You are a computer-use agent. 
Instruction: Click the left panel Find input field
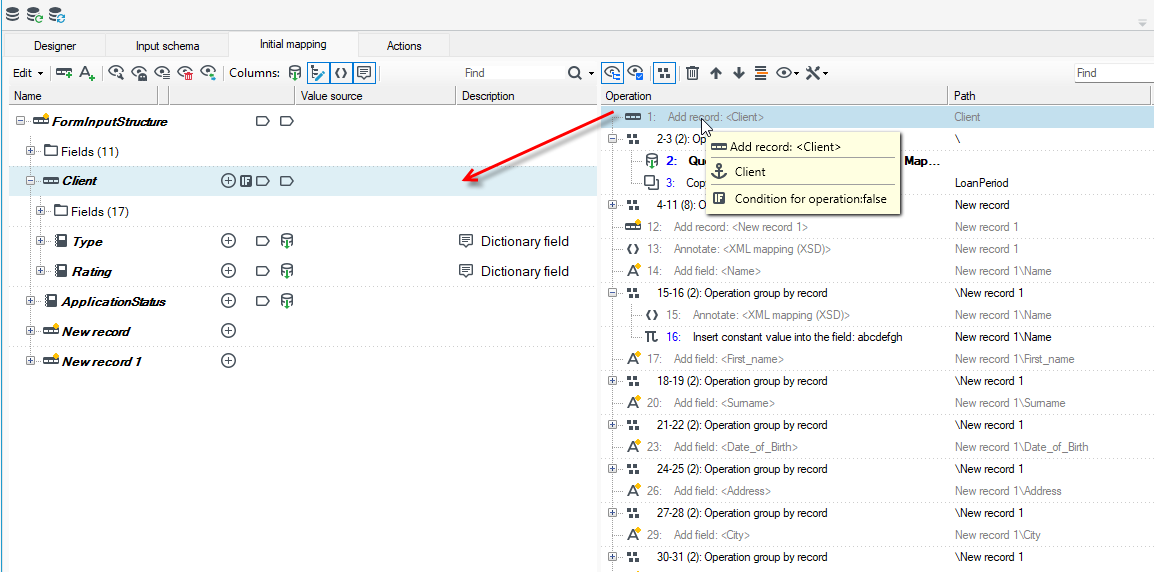513,73
